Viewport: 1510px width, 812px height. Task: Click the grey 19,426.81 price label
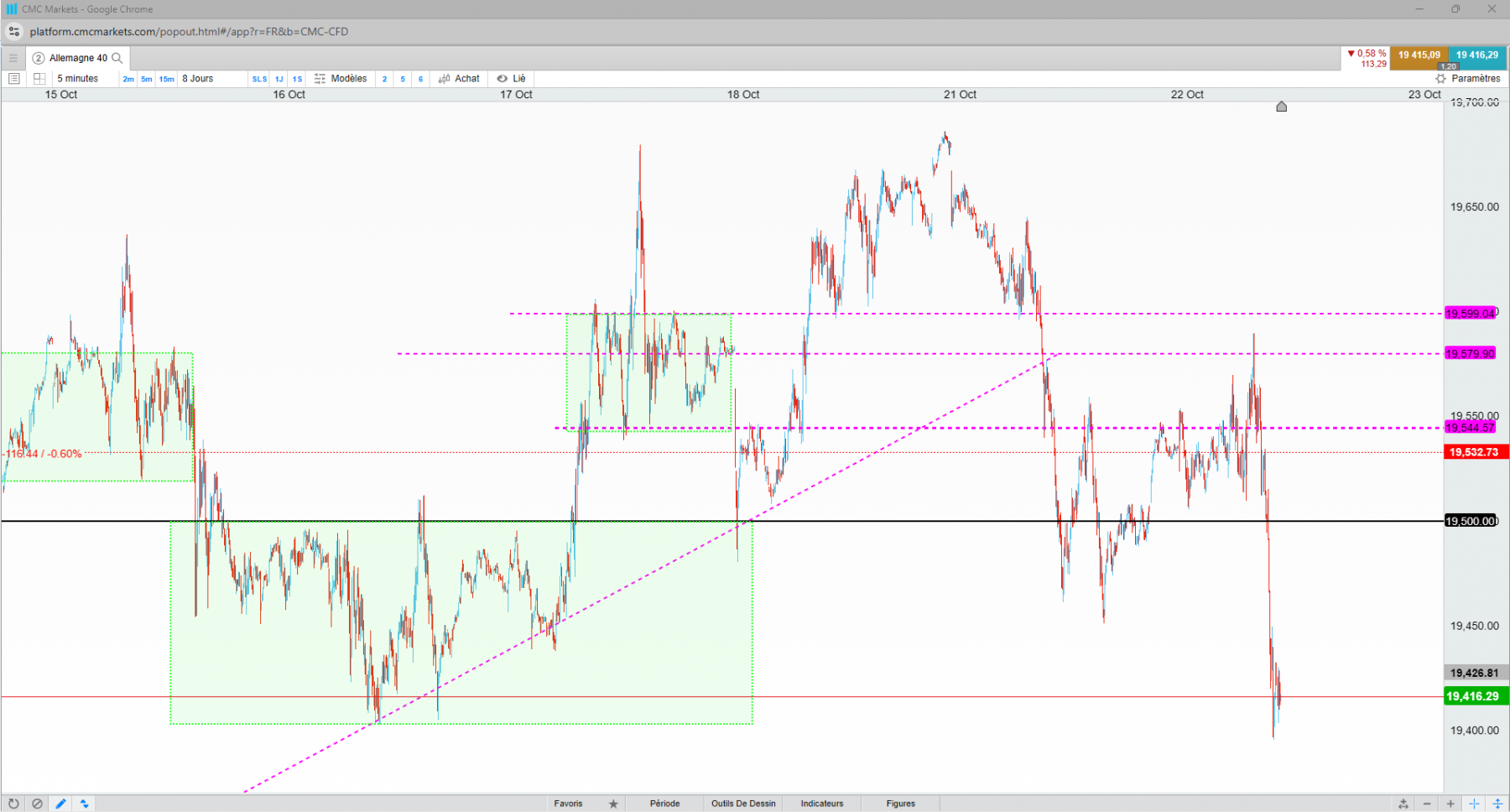[1476, 673]
